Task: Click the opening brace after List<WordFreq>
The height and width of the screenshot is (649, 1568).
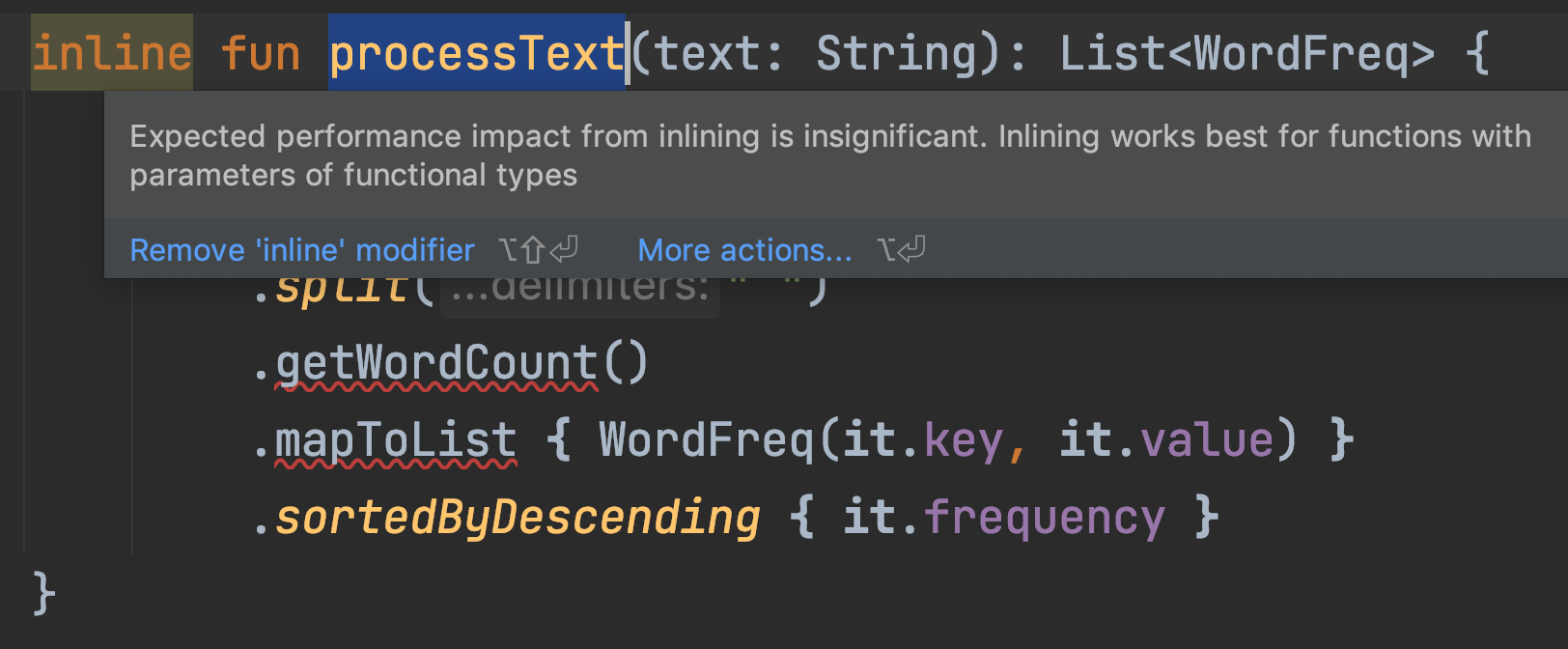Action: (x=1477, y=53)
